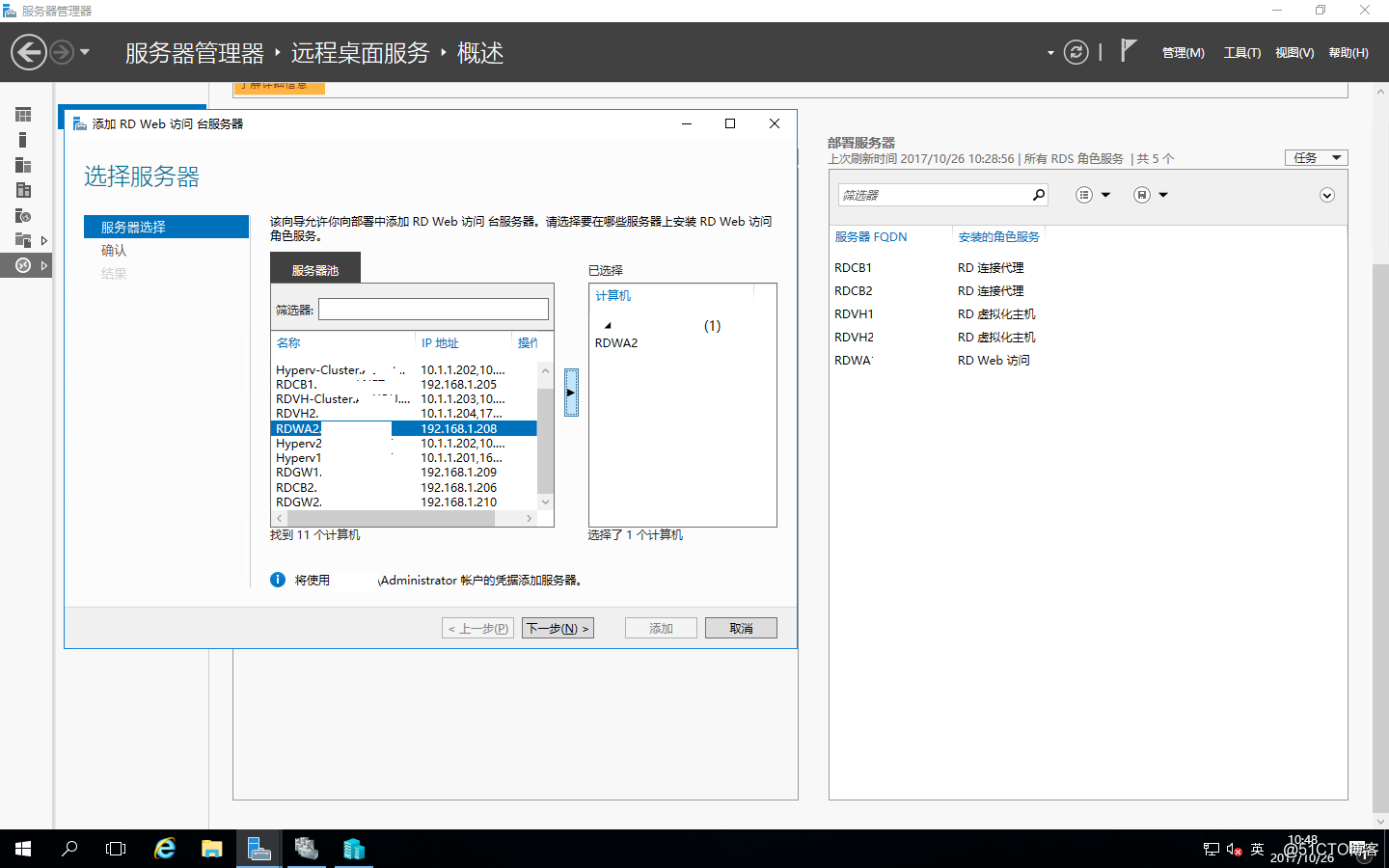
Task: Select RDWA row with RD Web 访问
Action: tap(1087, 360)
